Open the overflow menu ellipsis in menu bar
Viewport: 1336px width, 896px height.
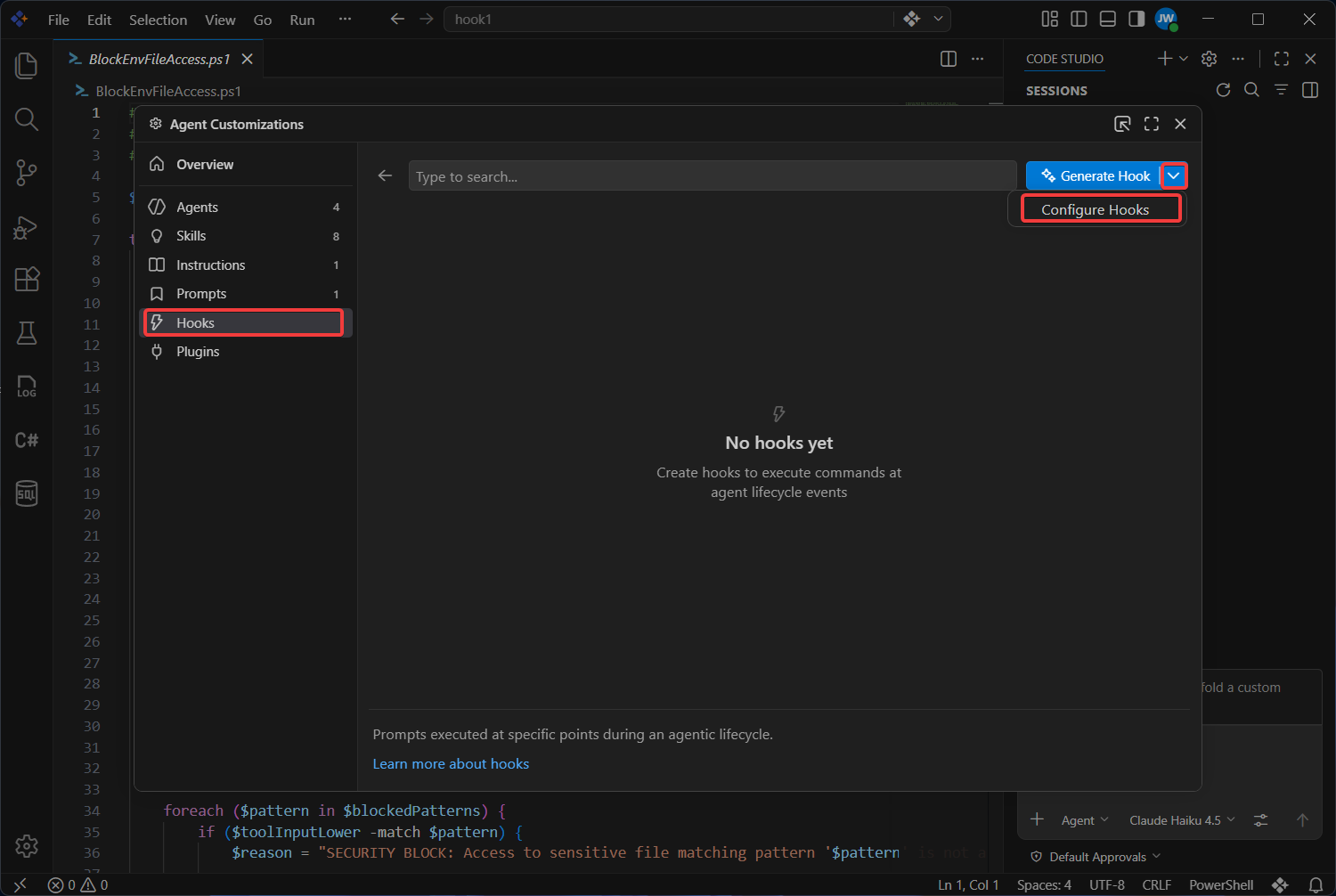(x=345, y=20)
